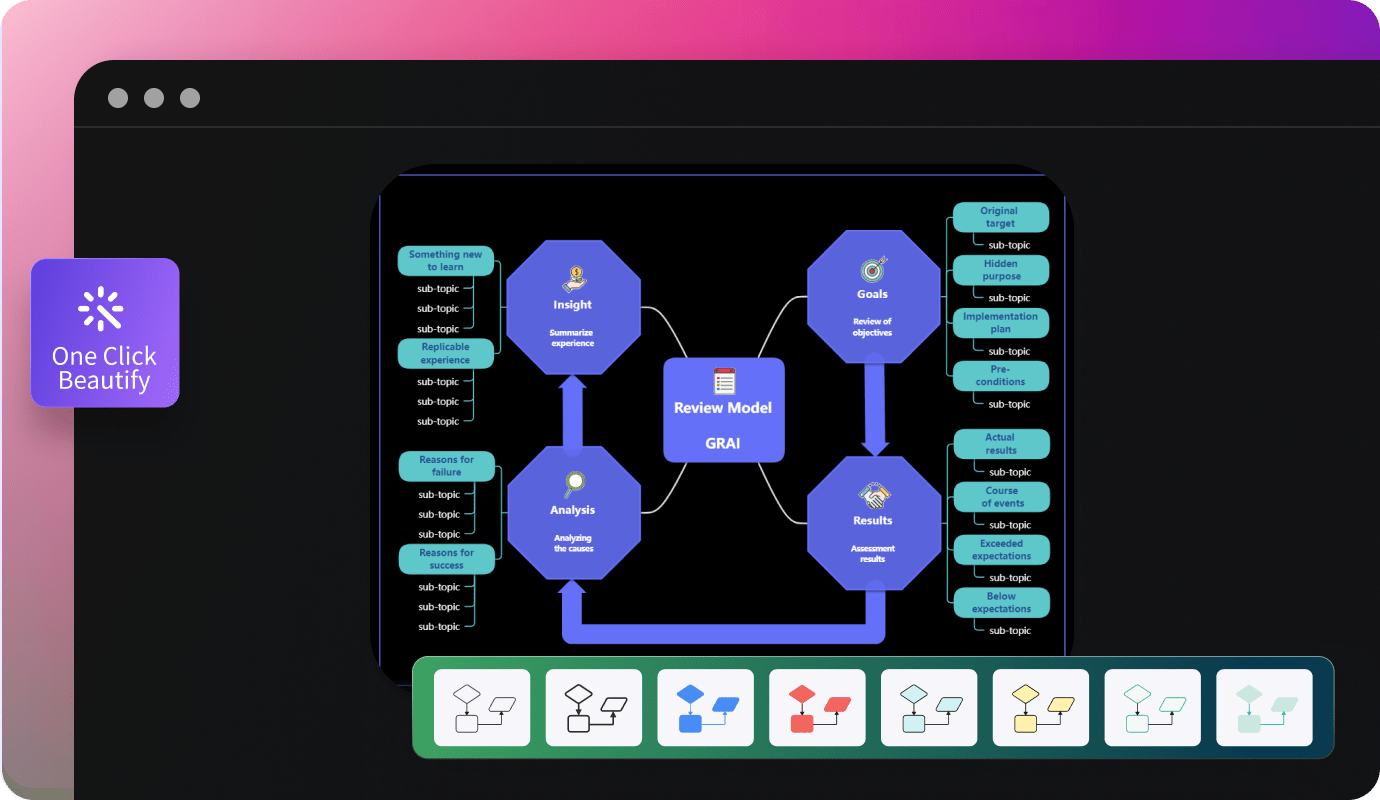
Task: Select the Actual results topic
Action: (x=1001, y=444)
